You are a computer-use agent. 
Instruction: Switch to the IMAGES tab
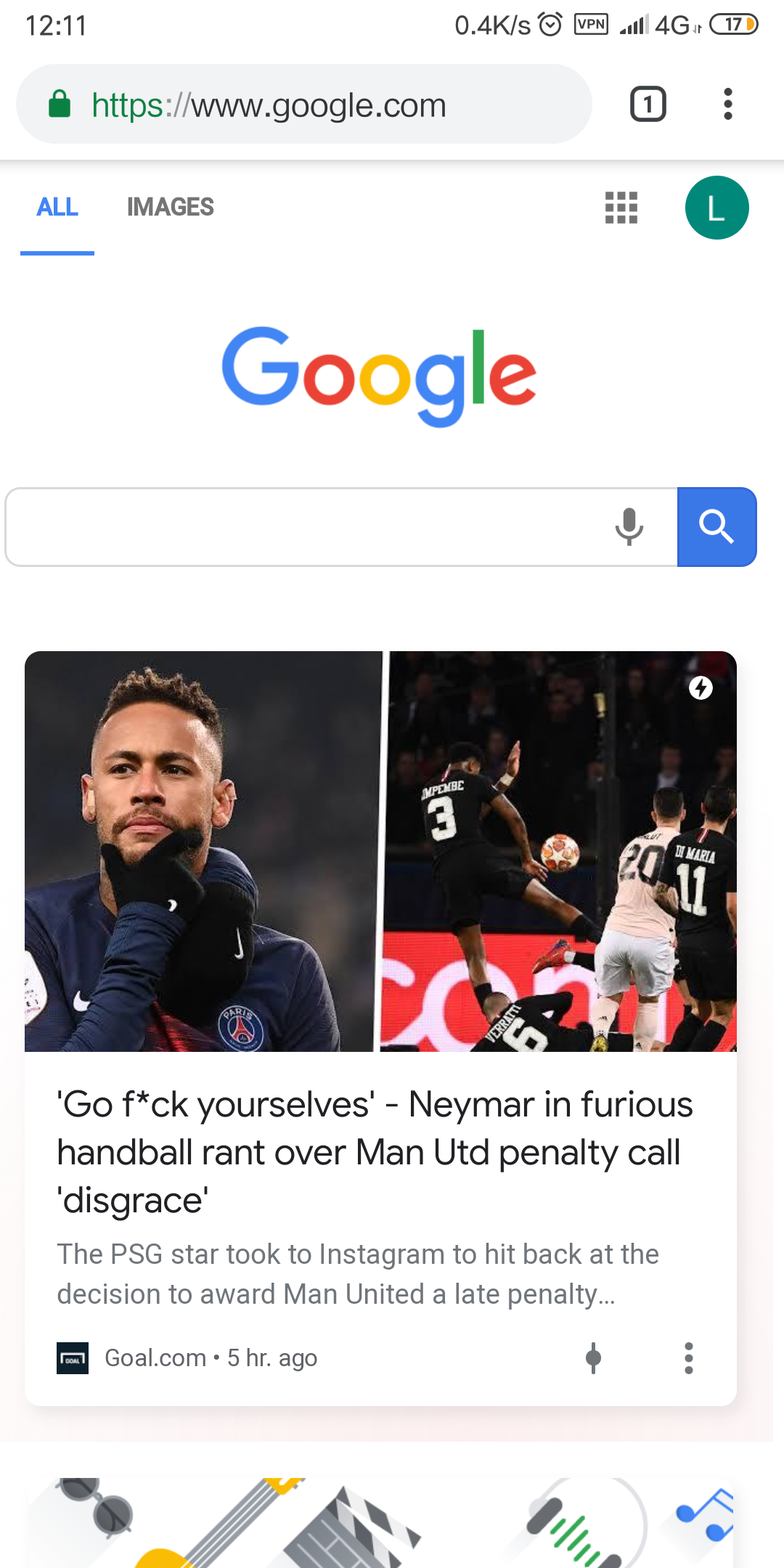[x=170, y=208]
